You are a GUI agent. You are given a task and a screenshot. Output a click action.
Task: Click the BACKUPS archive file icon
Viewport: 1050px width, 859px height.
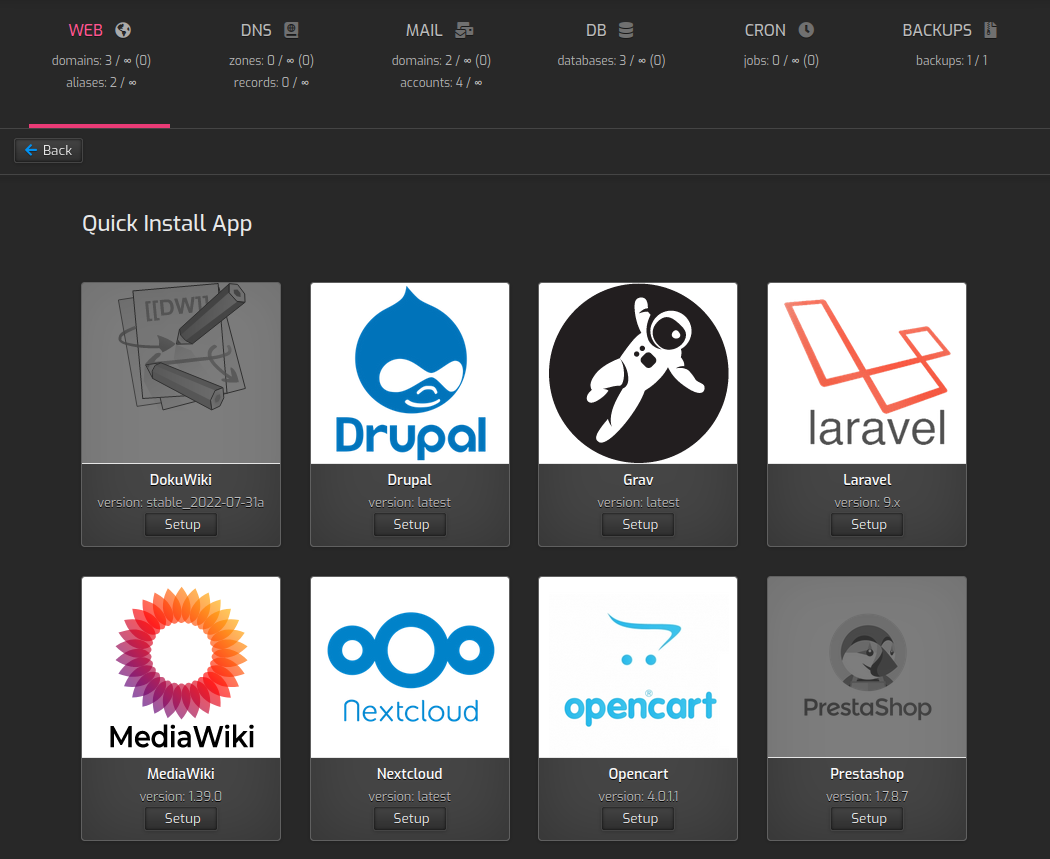click(x=990, y=30)
